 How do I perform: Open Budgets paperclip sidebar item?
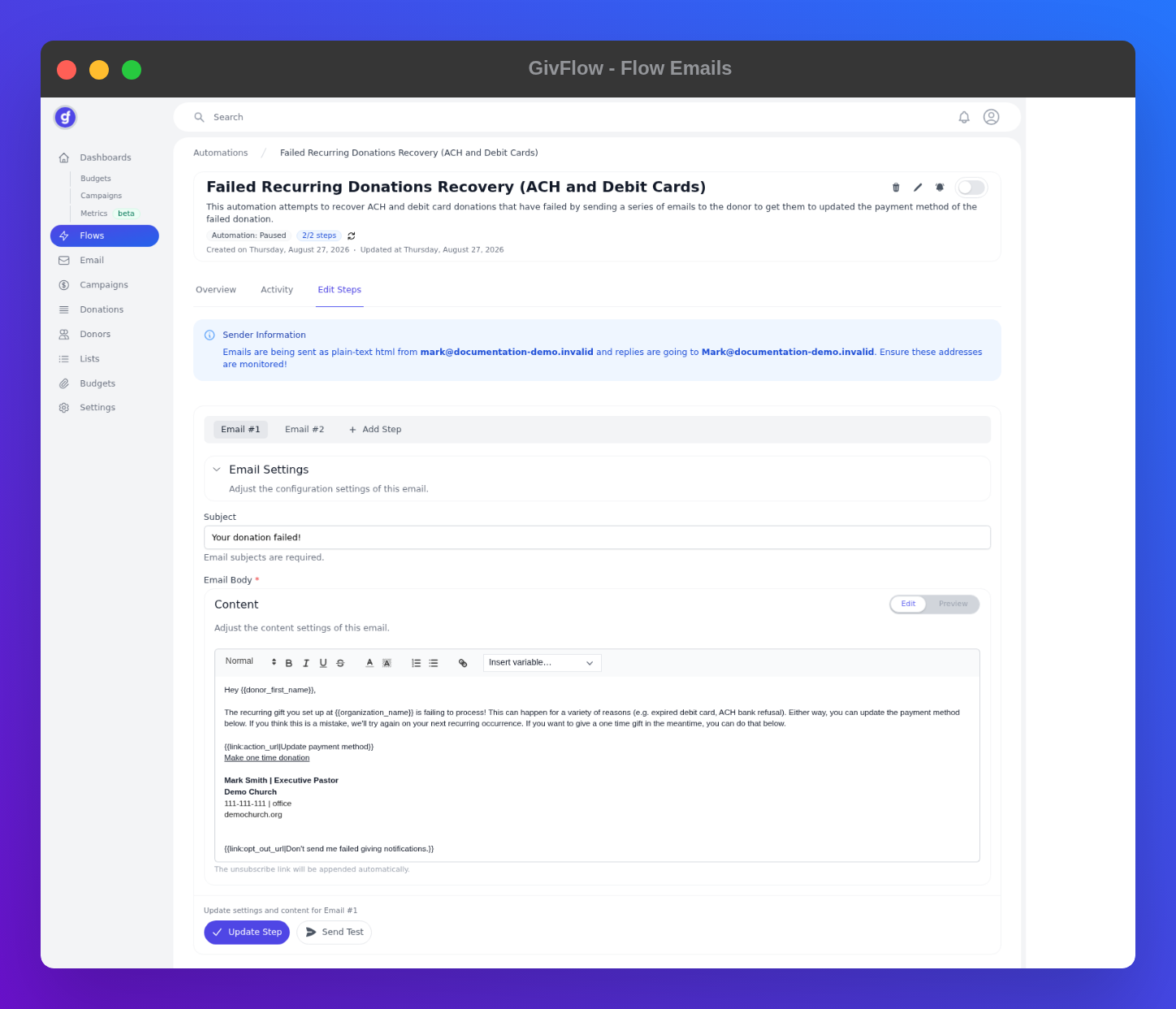(105, 383)
